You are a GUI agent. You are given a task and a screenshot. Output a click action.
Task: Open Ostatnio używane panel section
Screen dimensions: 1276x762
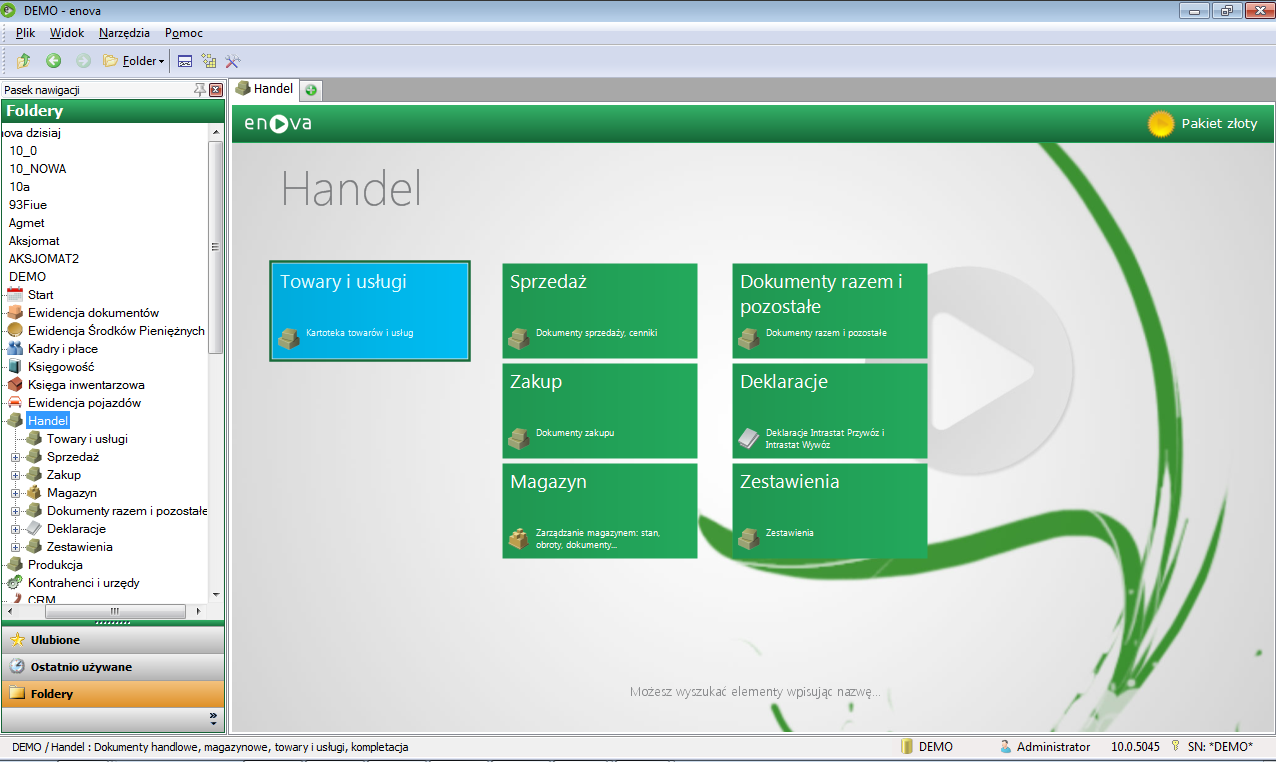click(113, 667)
